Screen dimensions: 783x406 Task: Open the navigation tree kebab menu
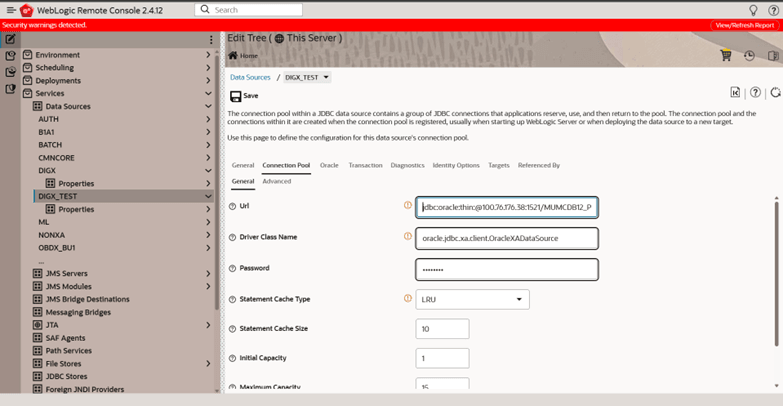211,39
